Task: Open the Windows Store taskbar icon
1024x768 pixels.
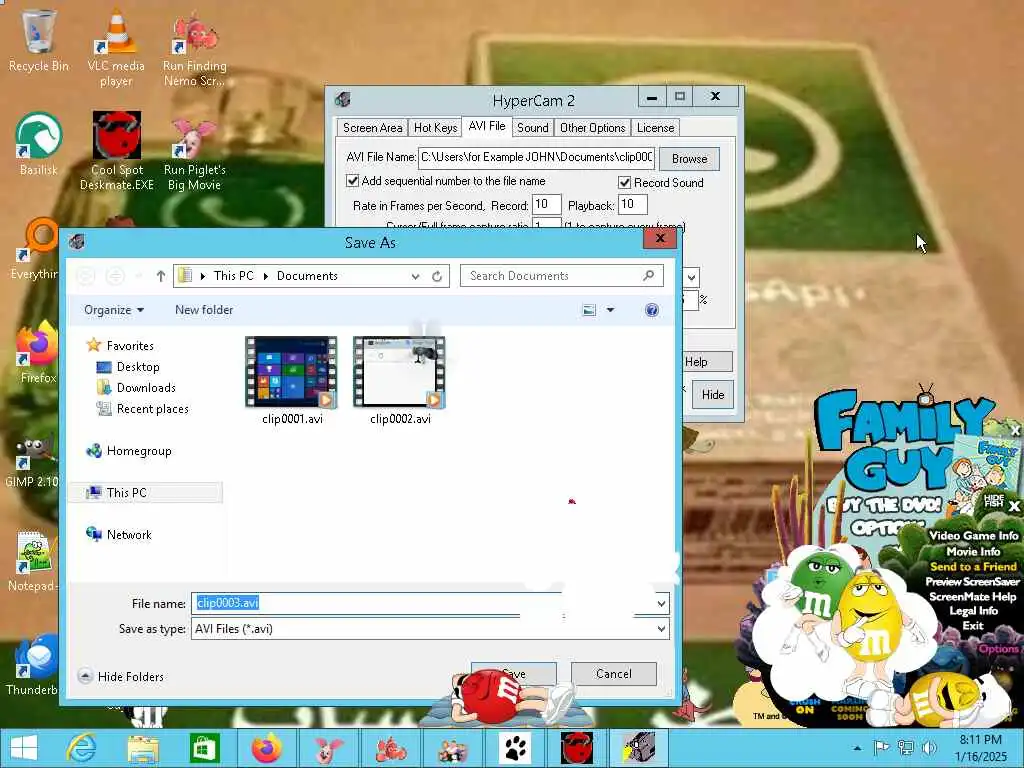Action: coord(204,748)
